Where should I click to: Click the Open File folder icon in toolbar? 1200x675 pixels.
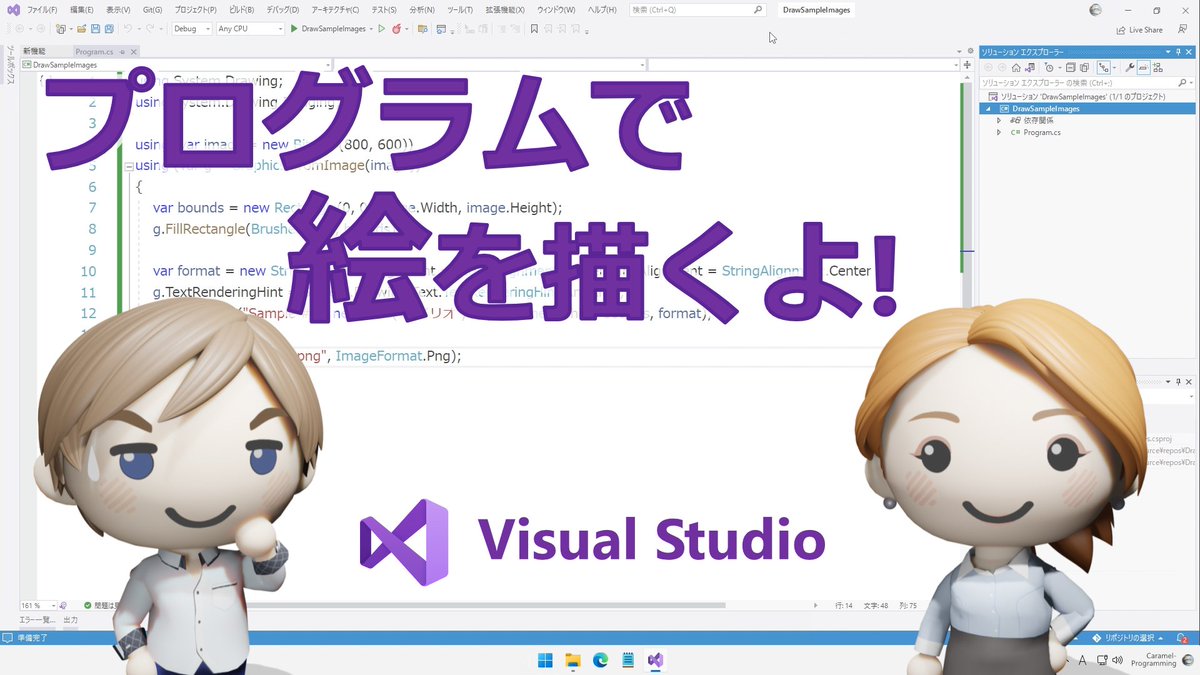(x=82, y=29)
